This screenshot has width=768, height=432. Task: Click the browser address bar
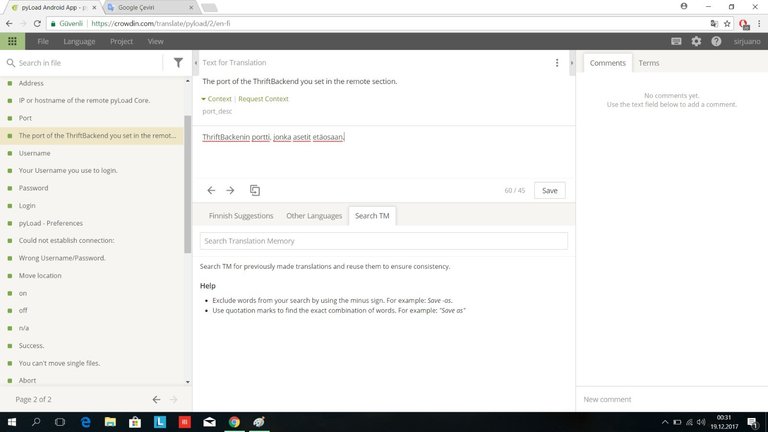tap(377, 24)
